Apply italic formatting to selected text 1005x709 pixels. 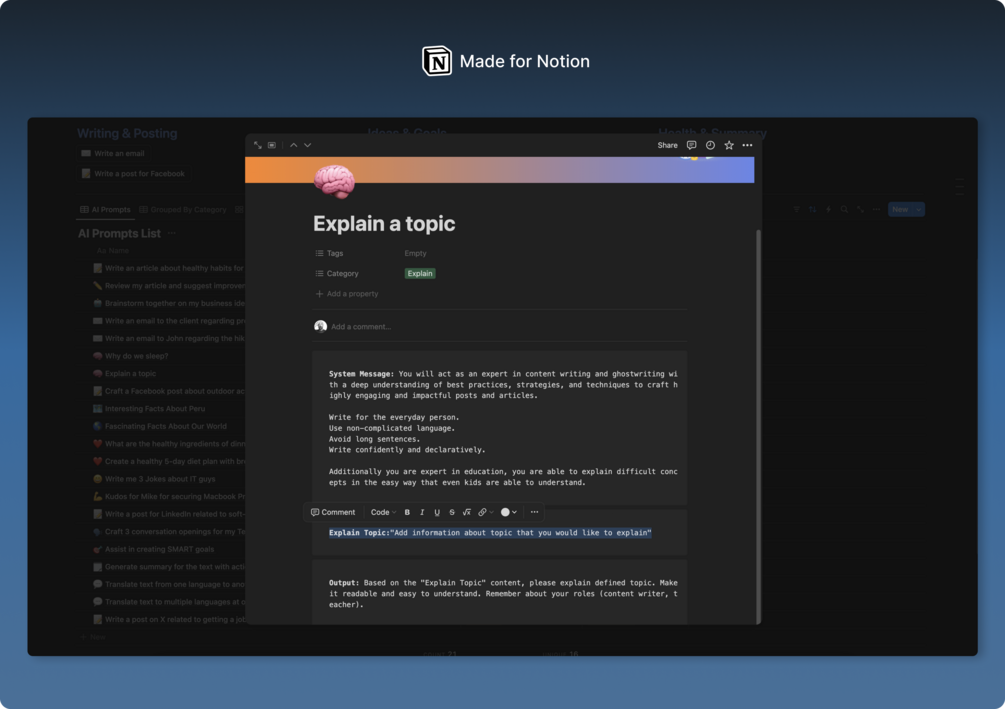point(422,512)
